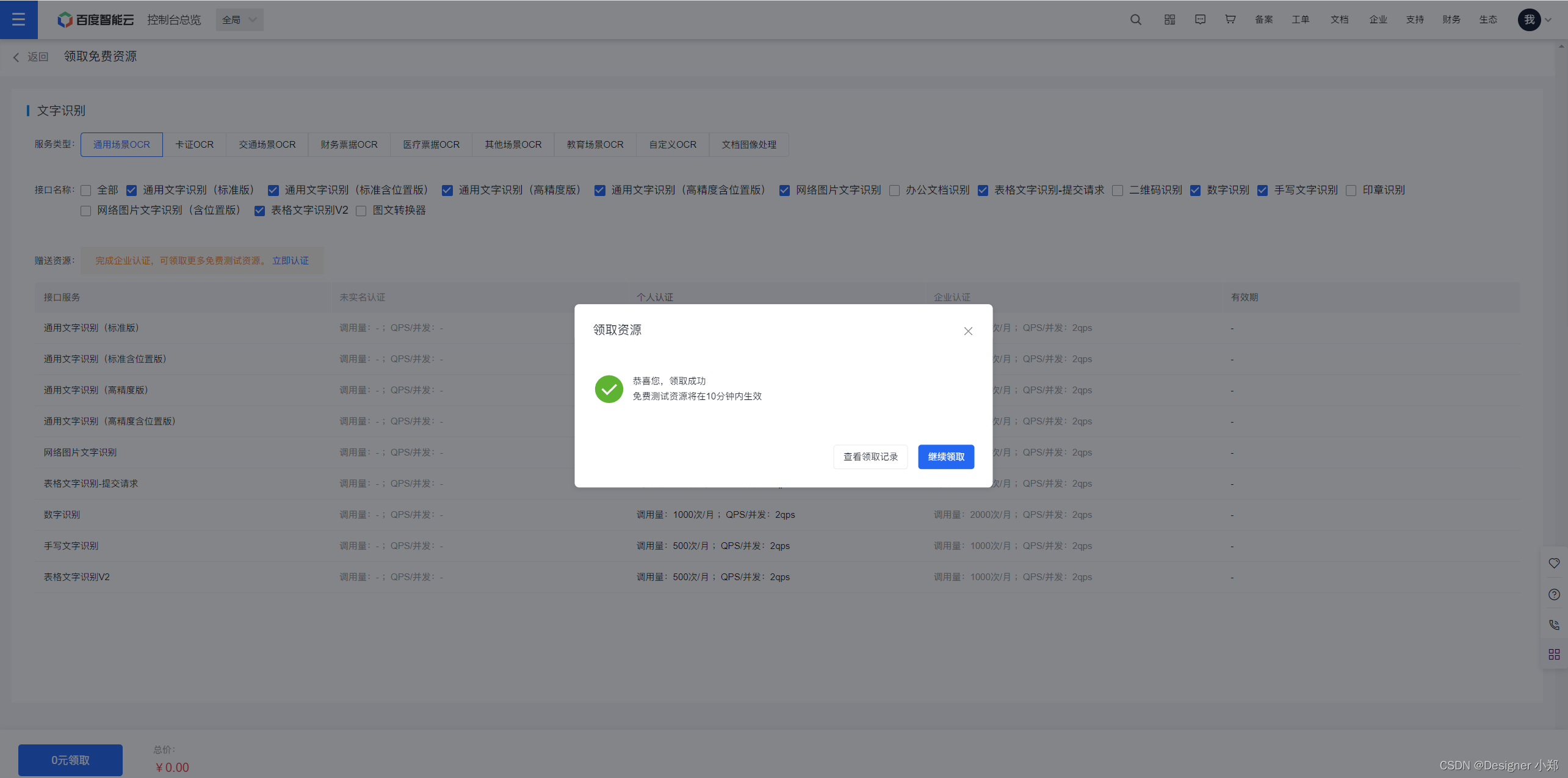Screen dimensions: 1568x778
Task: Uncheck 通用文字识别（标准版）checkbox
Action: pyautogui.click(x=131, y=191)
